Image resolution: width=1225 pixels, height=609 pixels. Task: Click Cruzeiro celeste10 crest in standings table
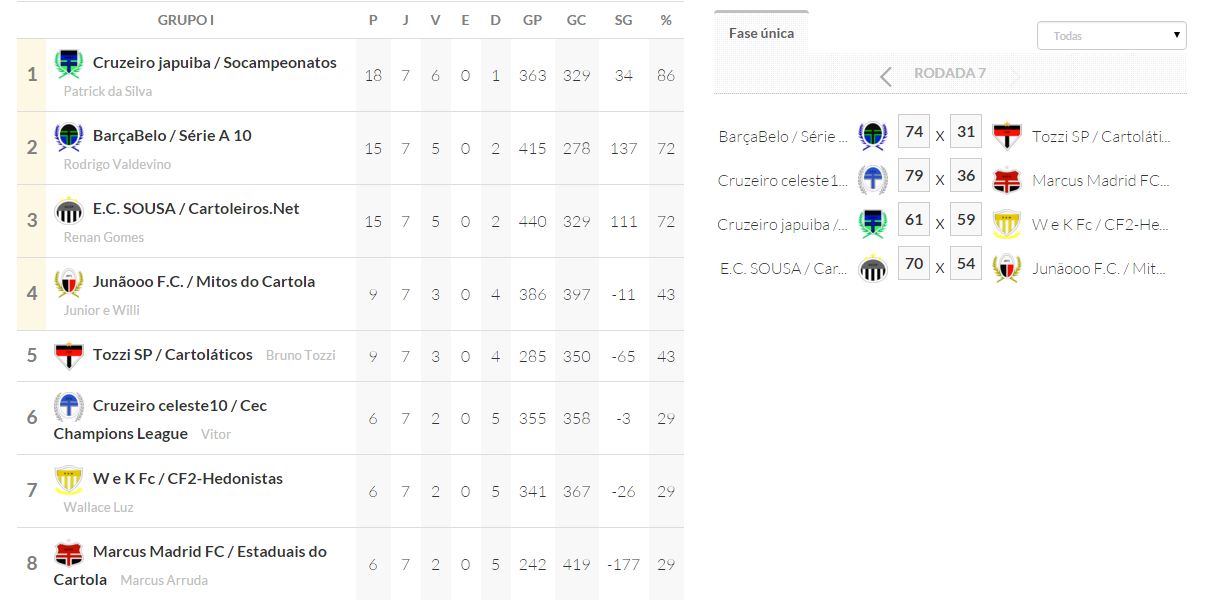[x=69, y=406]
